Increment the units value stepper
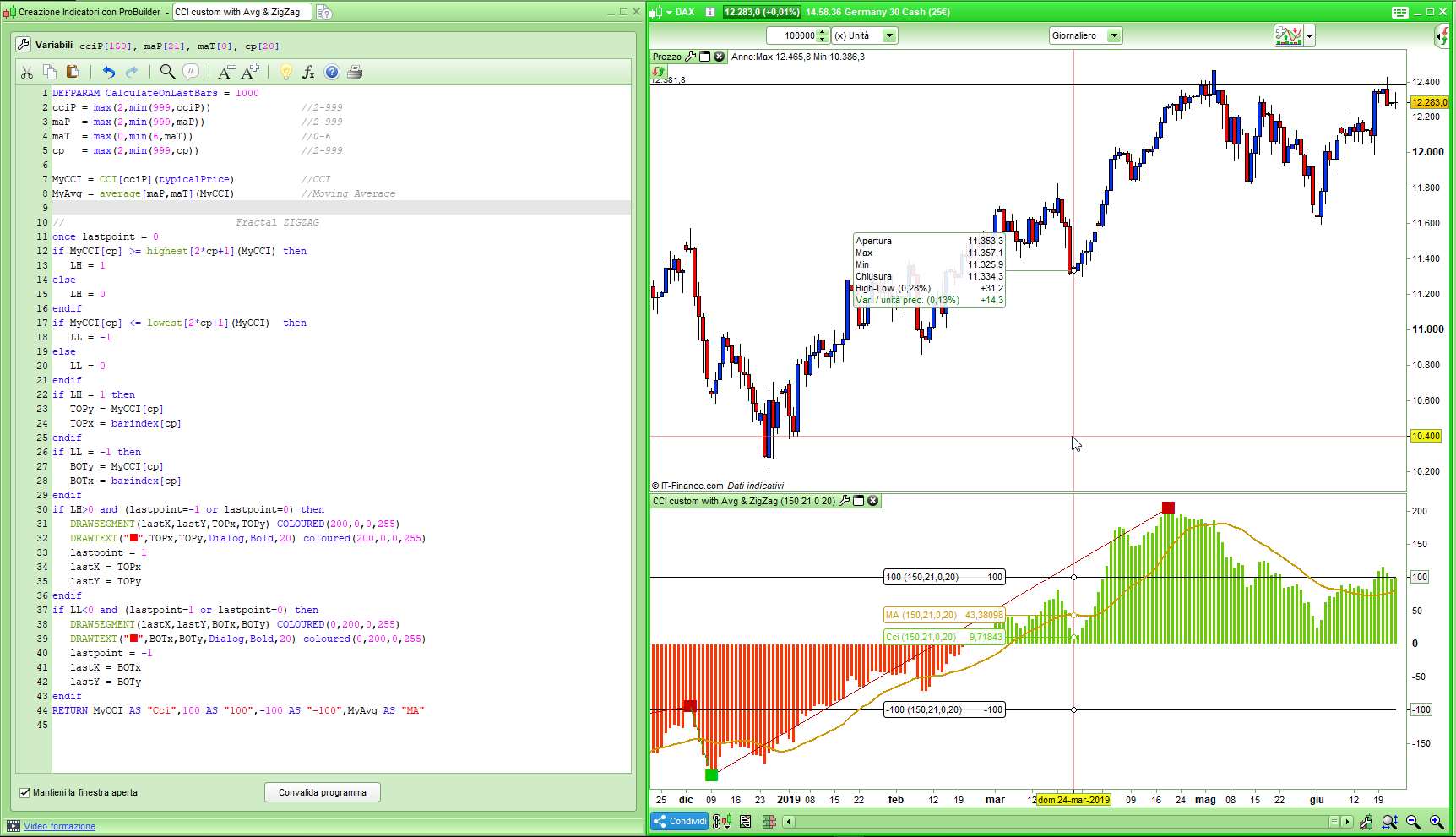This screenshot has height=837, width=1456. (x=823, y=32)
